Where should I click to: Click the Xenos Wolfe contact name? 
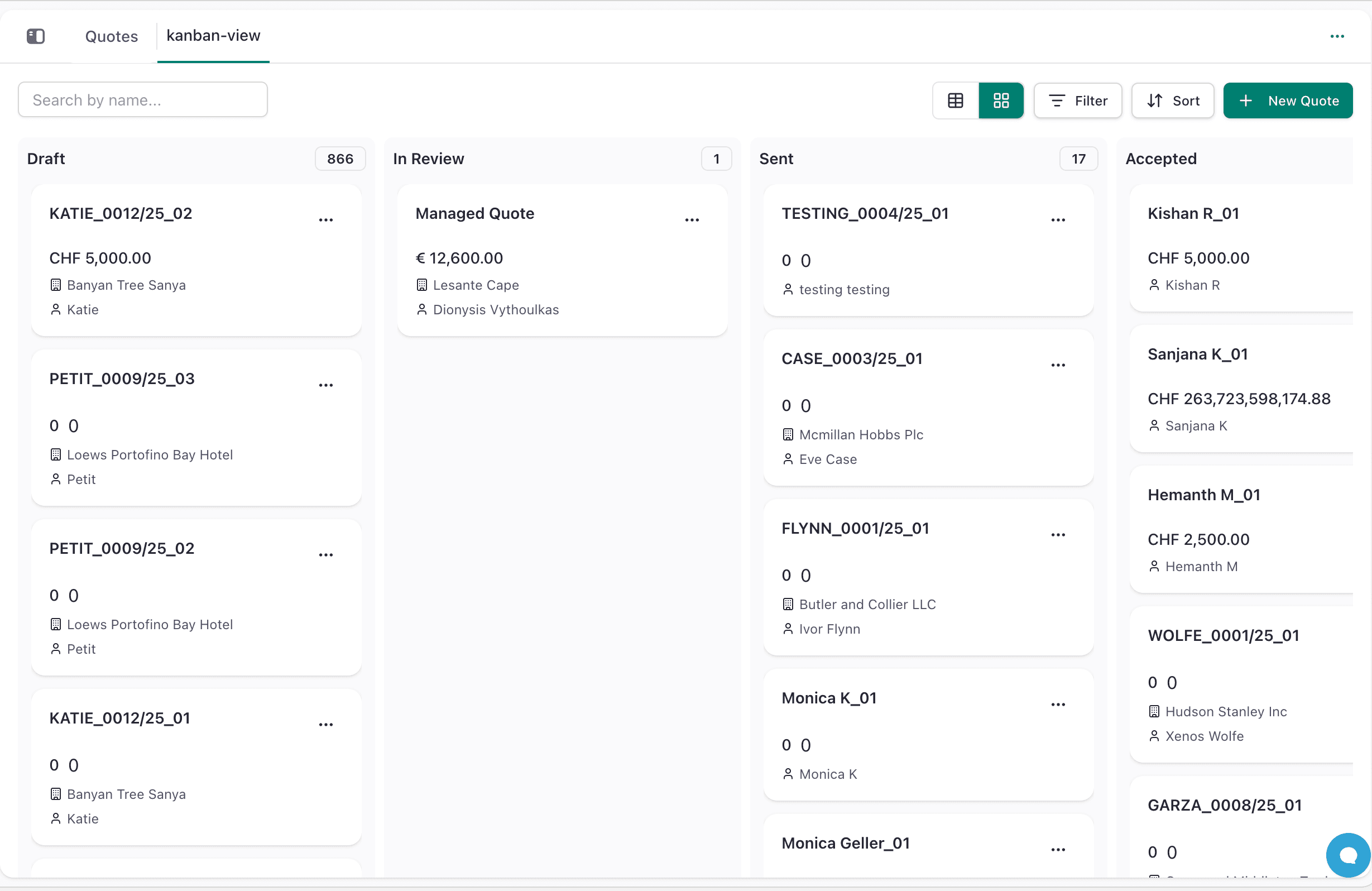tap(1204, 736)
